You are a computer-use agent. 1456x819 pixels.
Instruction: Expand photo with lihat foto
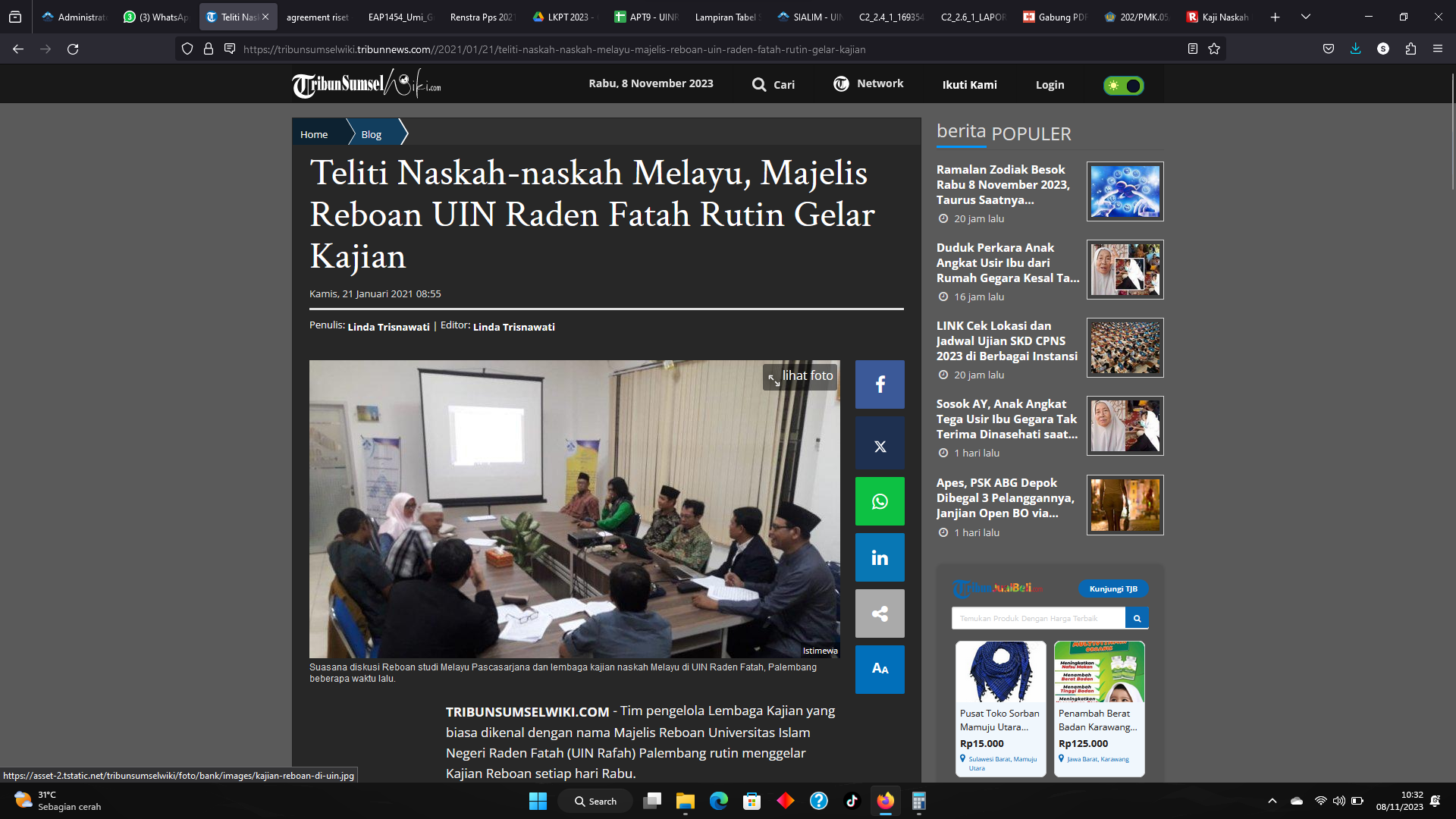click(x=800, y=376)
